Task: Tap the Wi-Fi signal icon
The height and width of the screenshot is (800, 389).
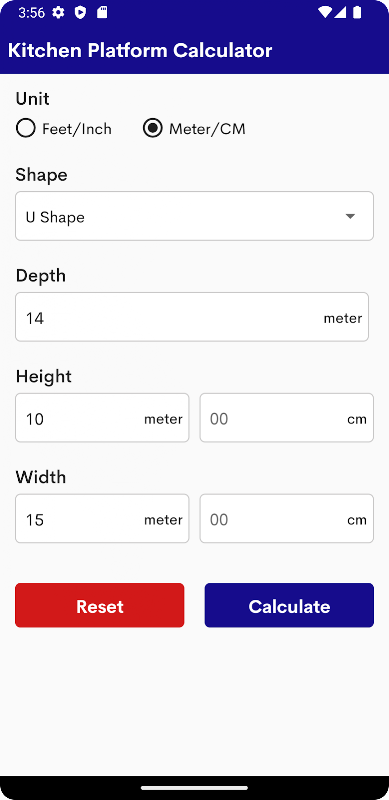Action: tap(324, 13)
